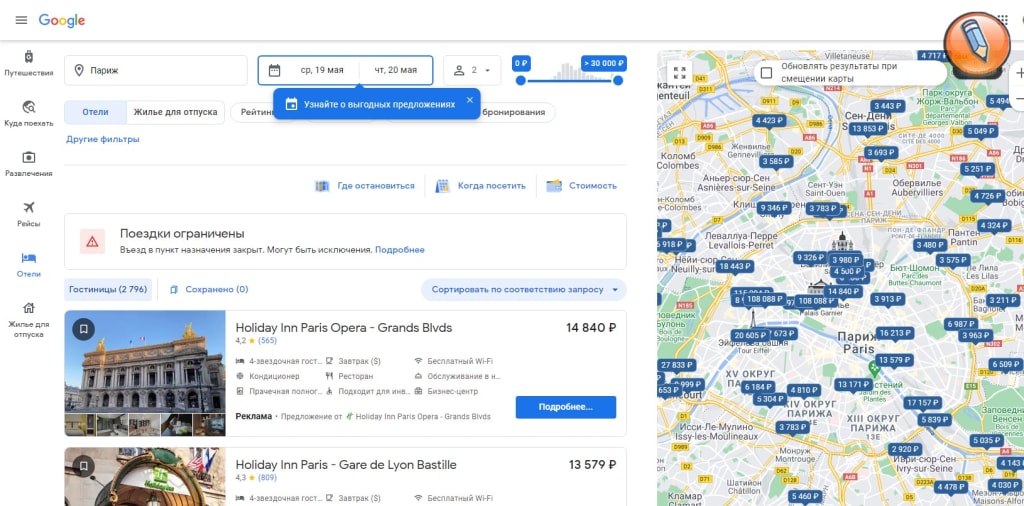Click Стоимость link
The image size is (1024, 506).
(581, 185)
